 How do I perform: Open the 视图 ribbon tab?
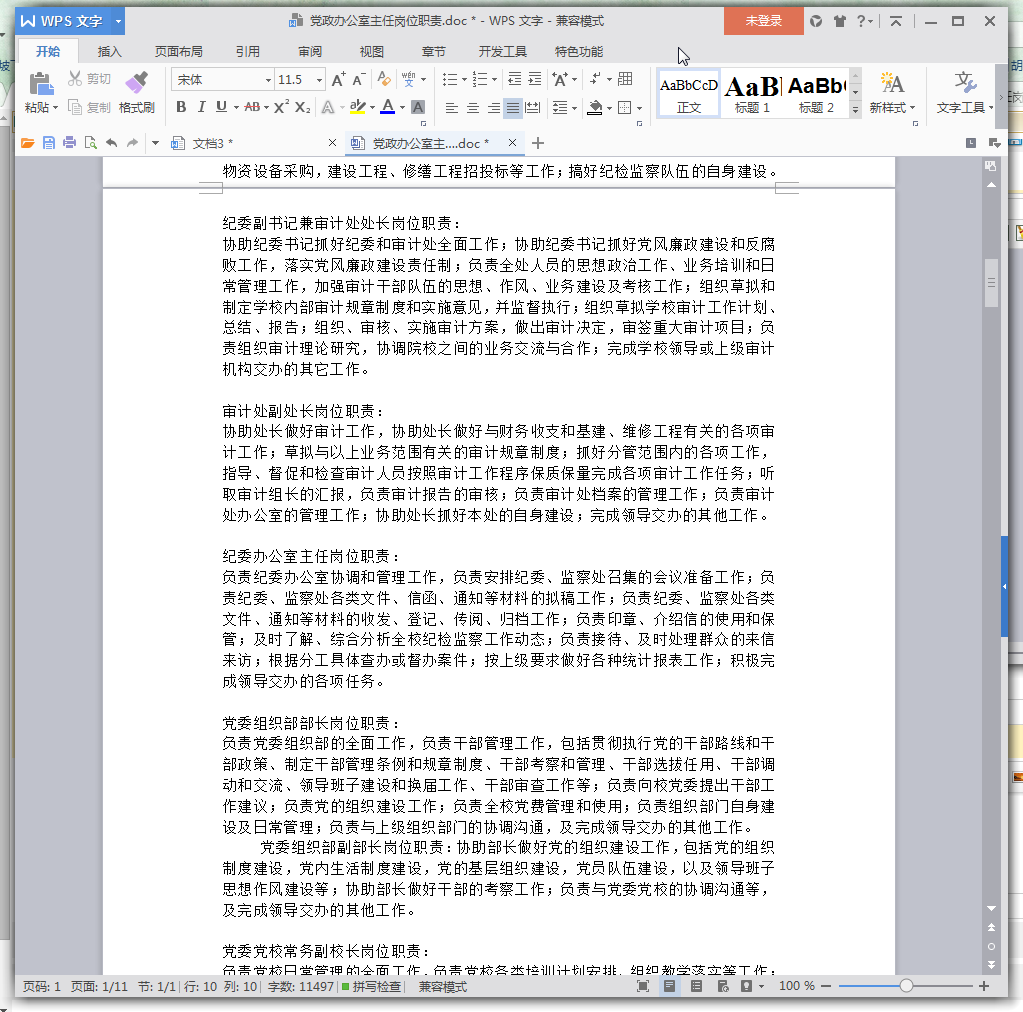pyautogui.click(x=372, y=52)
